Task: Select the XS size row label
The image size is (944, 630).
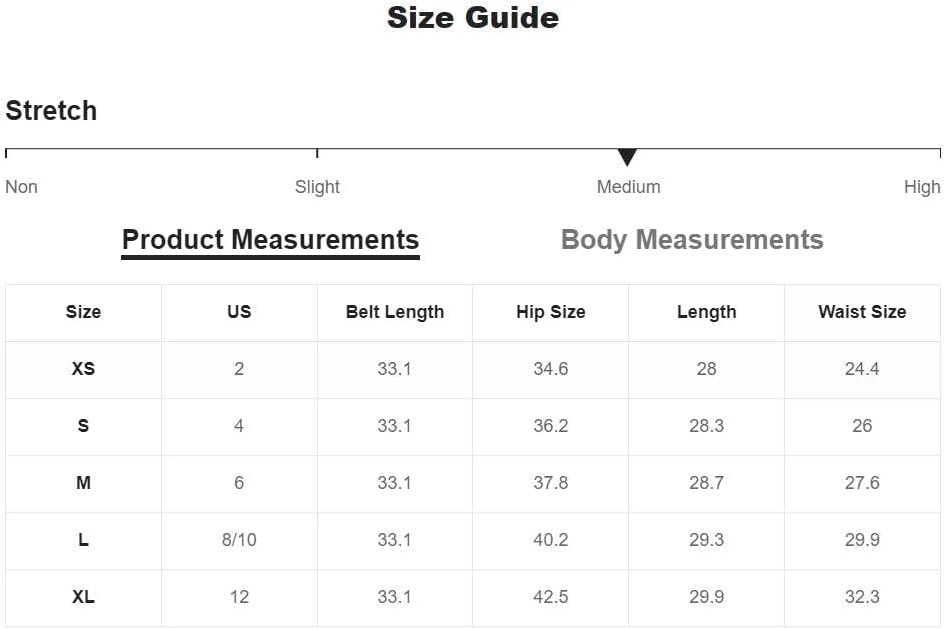Action: (83, 369)
